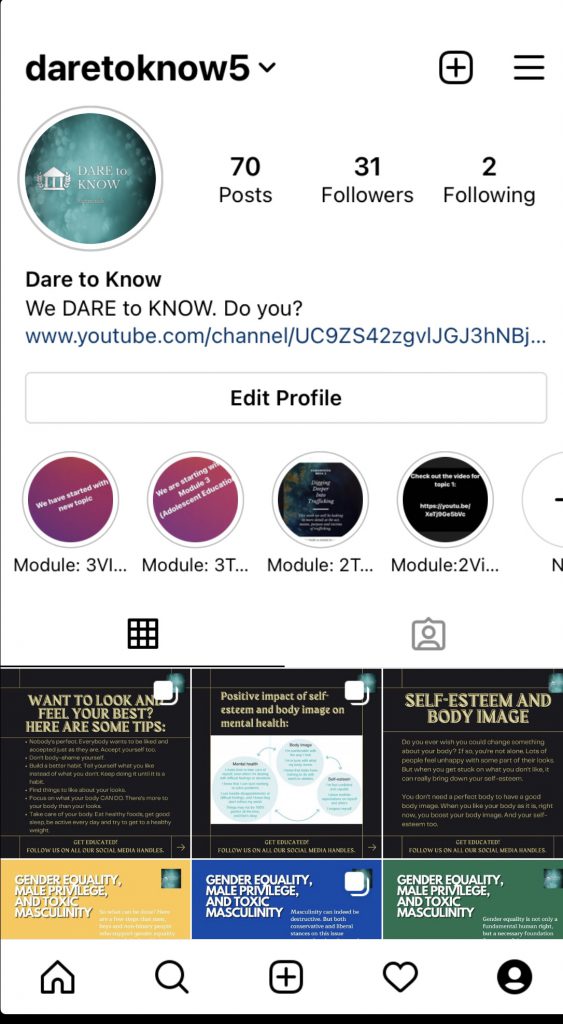Switch to the tagged photos tab icon
Image resolution: width=563 pixels, height=1024 pixels.
[x=428, y=634]
